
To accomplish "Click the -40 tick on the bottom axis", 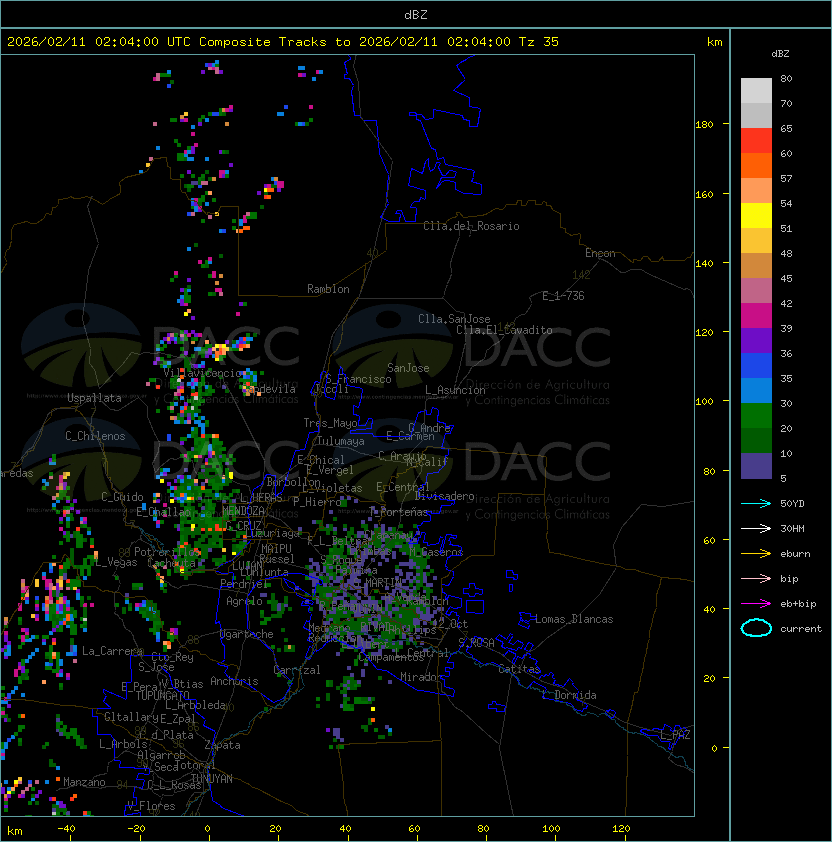I will click(x=66, y=829).
